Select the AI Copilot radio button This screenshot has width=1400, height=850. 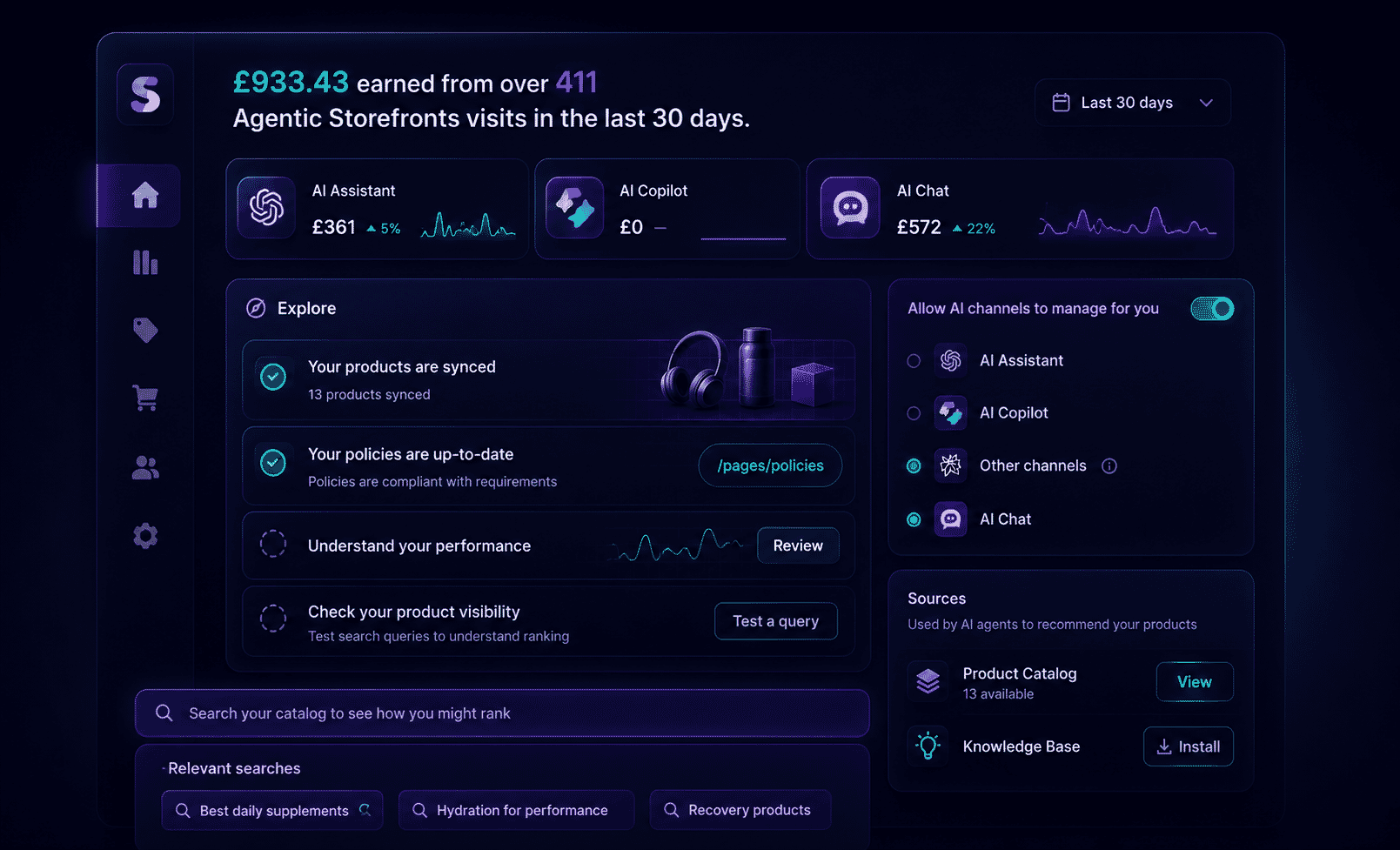(x=914, y=413)
